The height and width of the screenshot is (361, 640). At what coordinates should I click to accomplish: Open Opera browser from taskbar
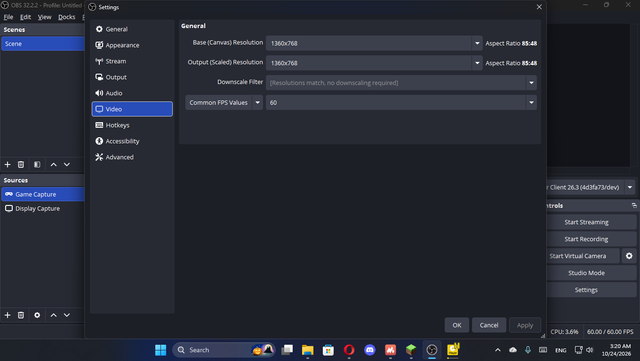coord(349,350)
